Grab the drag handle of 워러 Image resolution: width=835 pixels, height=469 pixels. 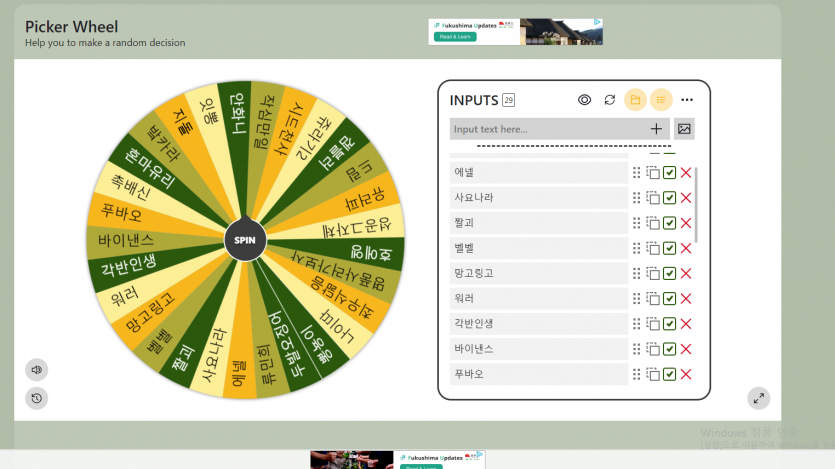636,299
